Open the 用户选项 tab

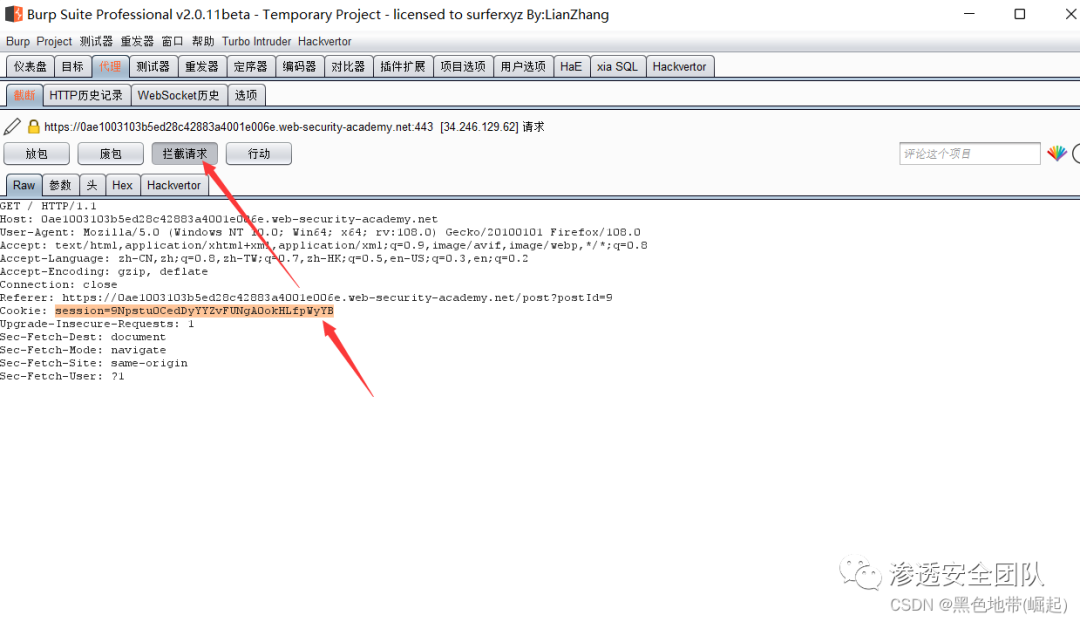[x=523, y=67]
